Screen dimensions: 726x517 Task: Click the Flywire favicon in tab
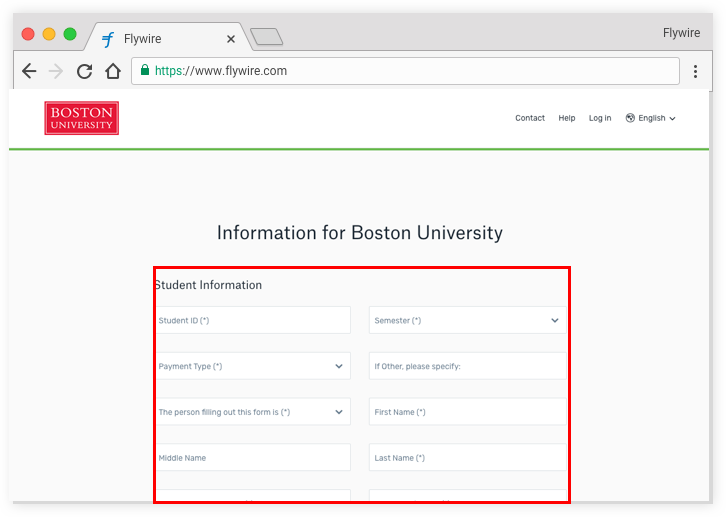point(108,39)
